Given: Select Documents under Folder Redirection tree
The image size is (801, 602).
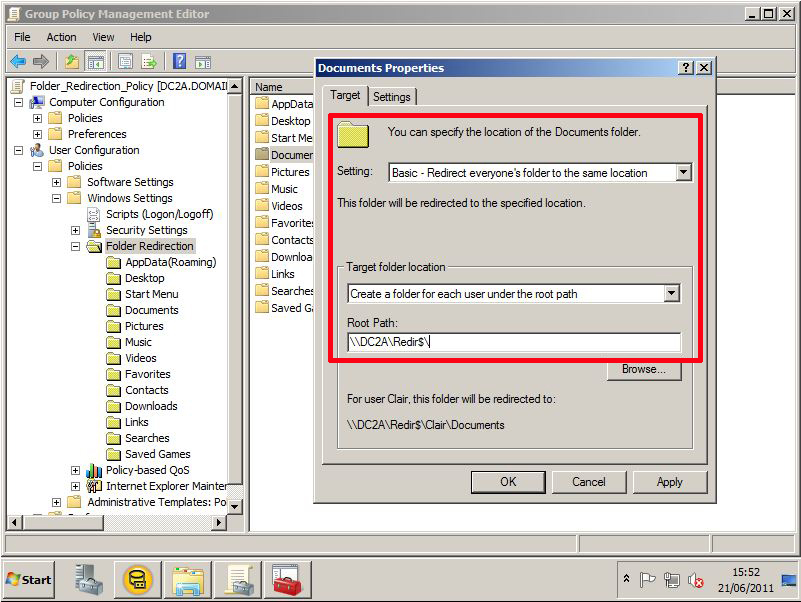Looking at the screenshot, I should (152, 310).
